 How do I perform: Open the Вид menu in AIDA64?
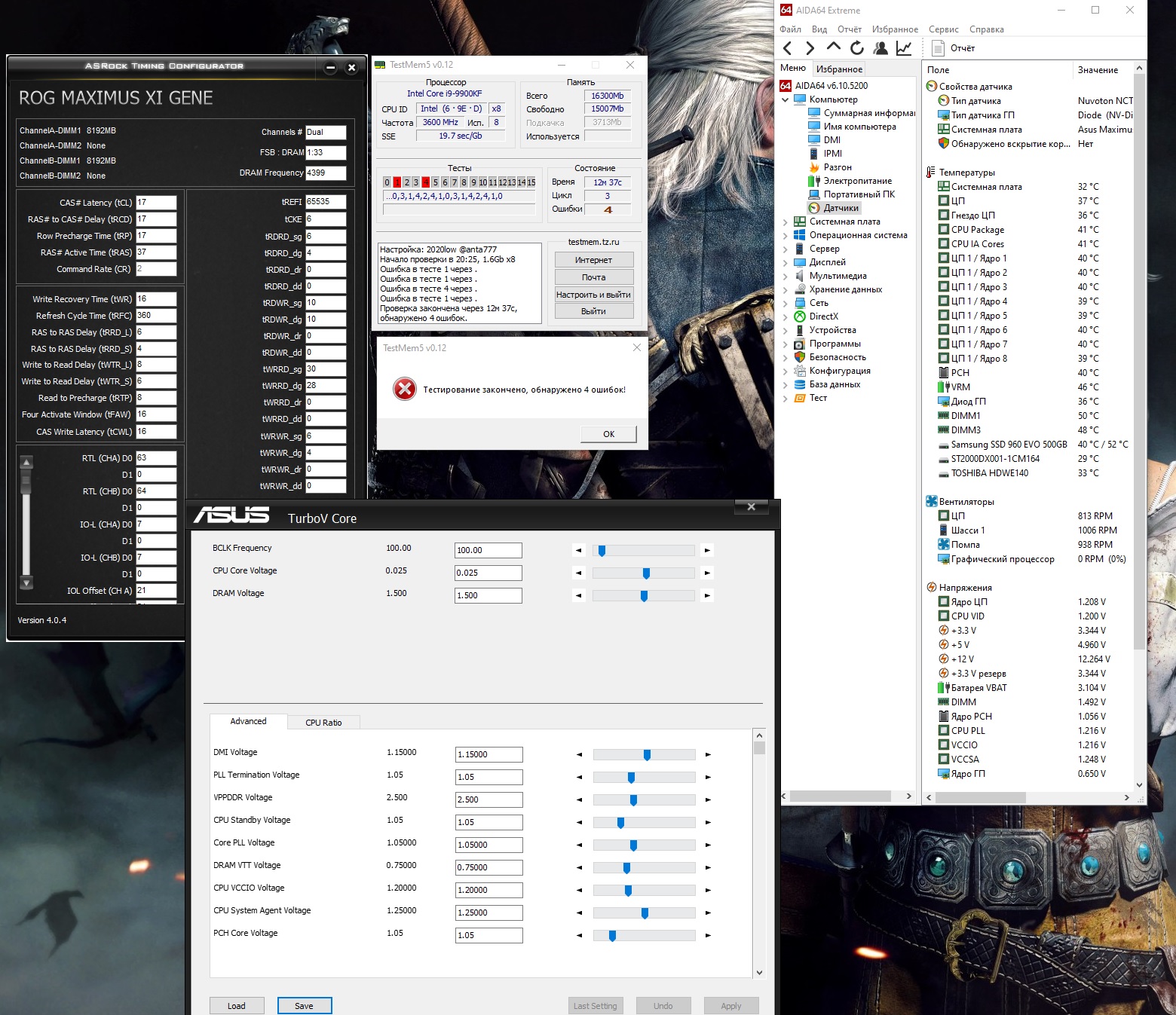pos(819,29)
